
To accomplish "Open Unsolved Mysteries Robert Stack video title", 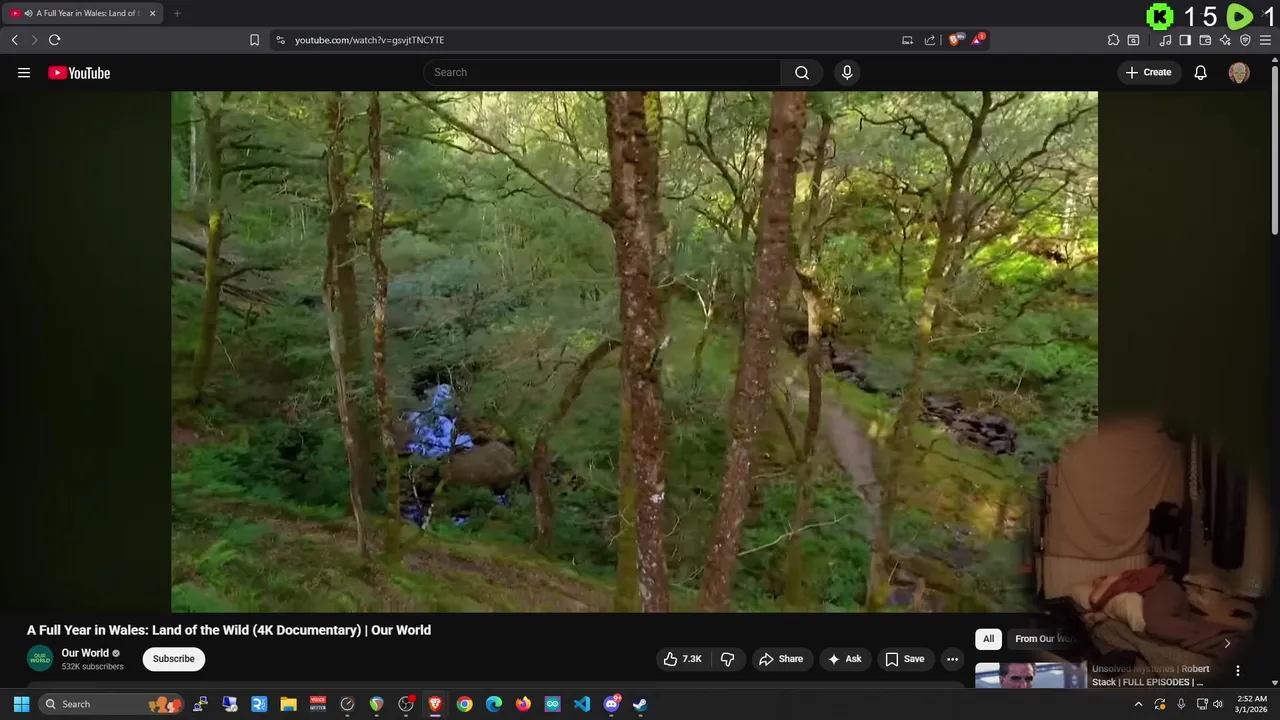I will tap(1150, 675).
